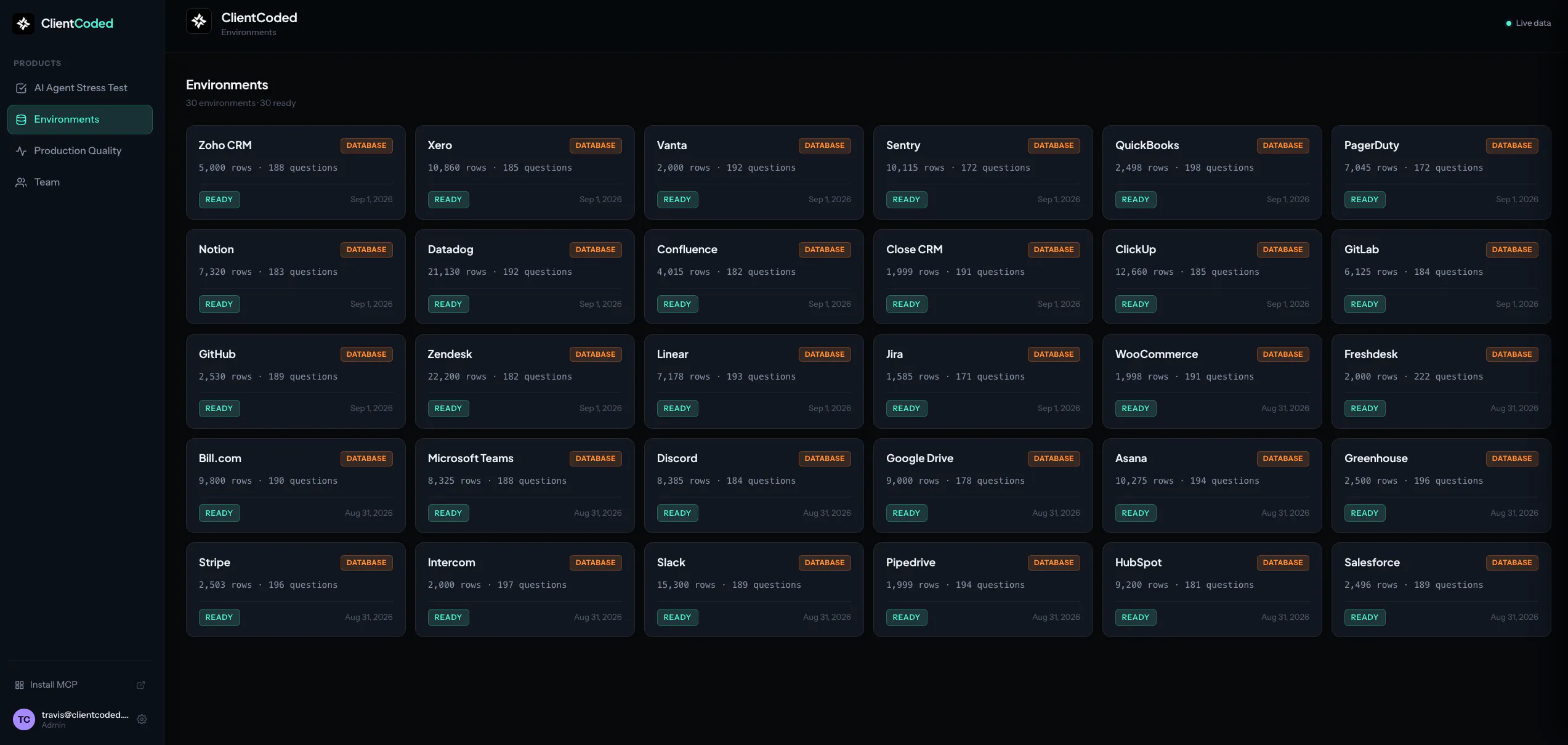Viewport: 1568px width, 745px height.
Task: Open the Xero environment card
Action: pyautogui.click(x=525, y=173)
